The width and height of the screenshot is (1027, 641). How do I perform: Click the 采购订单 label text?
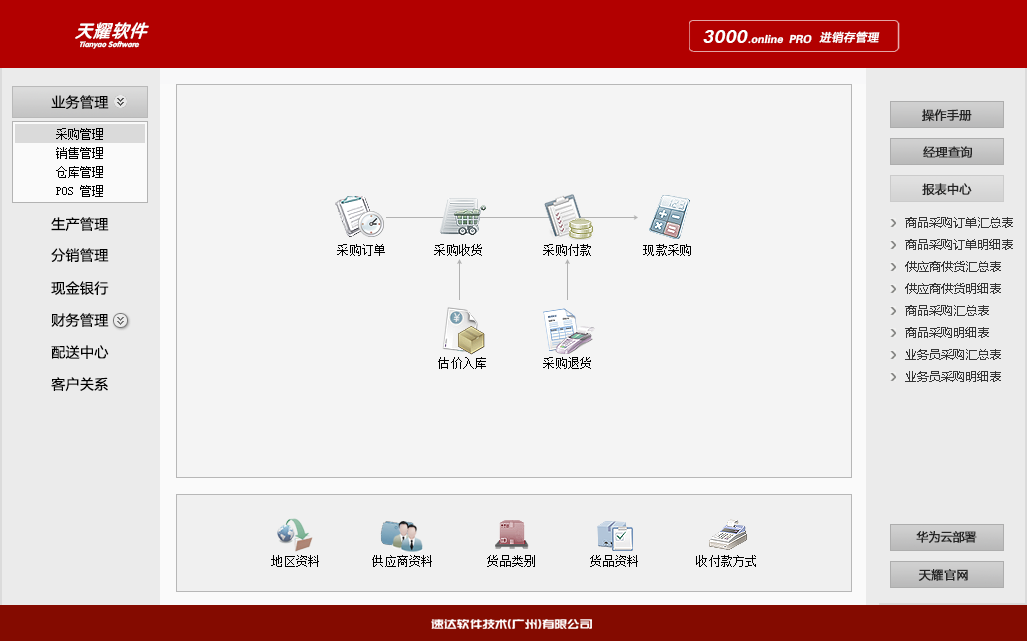coord(361,250)
